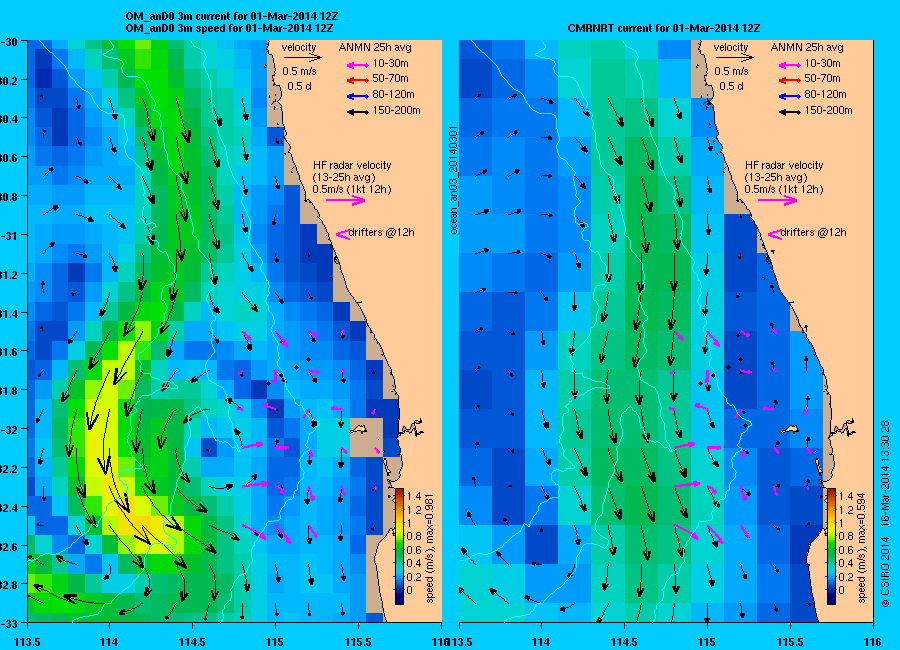The height and width of the screenshot is (650, 900).
Task: Click the '0.5 m/s' text in the left map
Action: pyautogui.click(x=299, y=72)
